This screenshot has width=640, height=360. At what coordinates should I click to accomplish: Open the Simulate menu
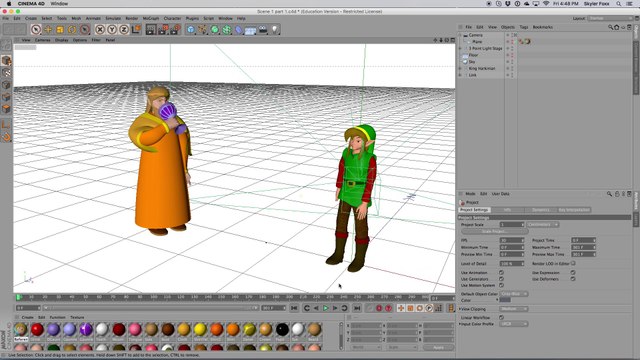click(113, 18)
